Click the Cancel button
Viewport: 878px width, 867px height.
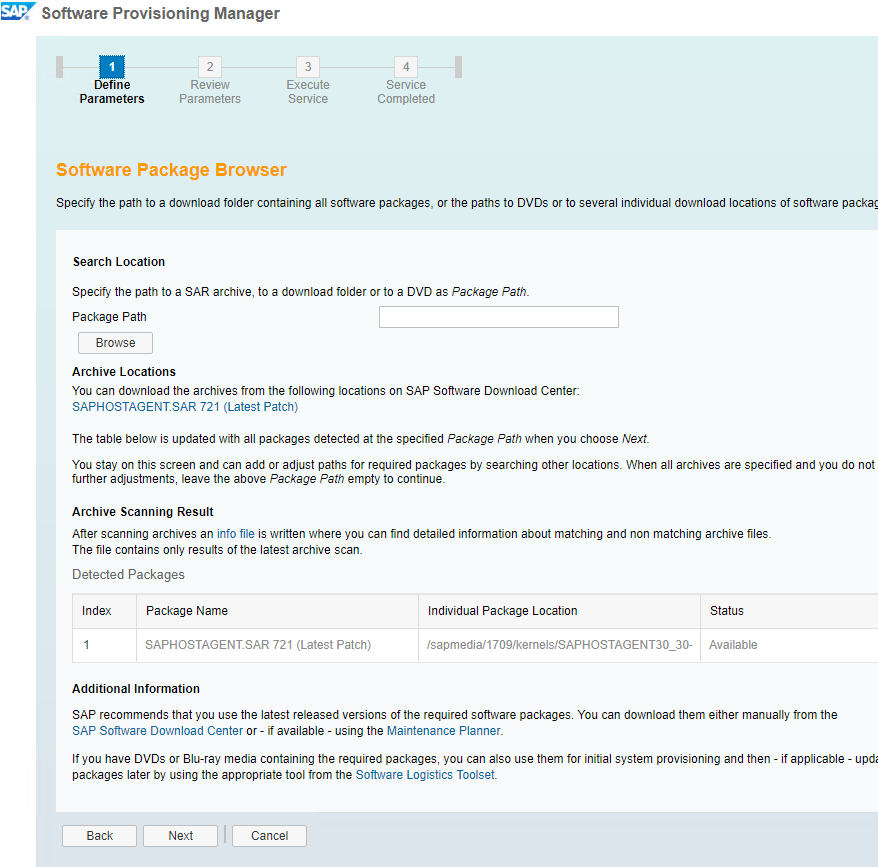[269, 836]
